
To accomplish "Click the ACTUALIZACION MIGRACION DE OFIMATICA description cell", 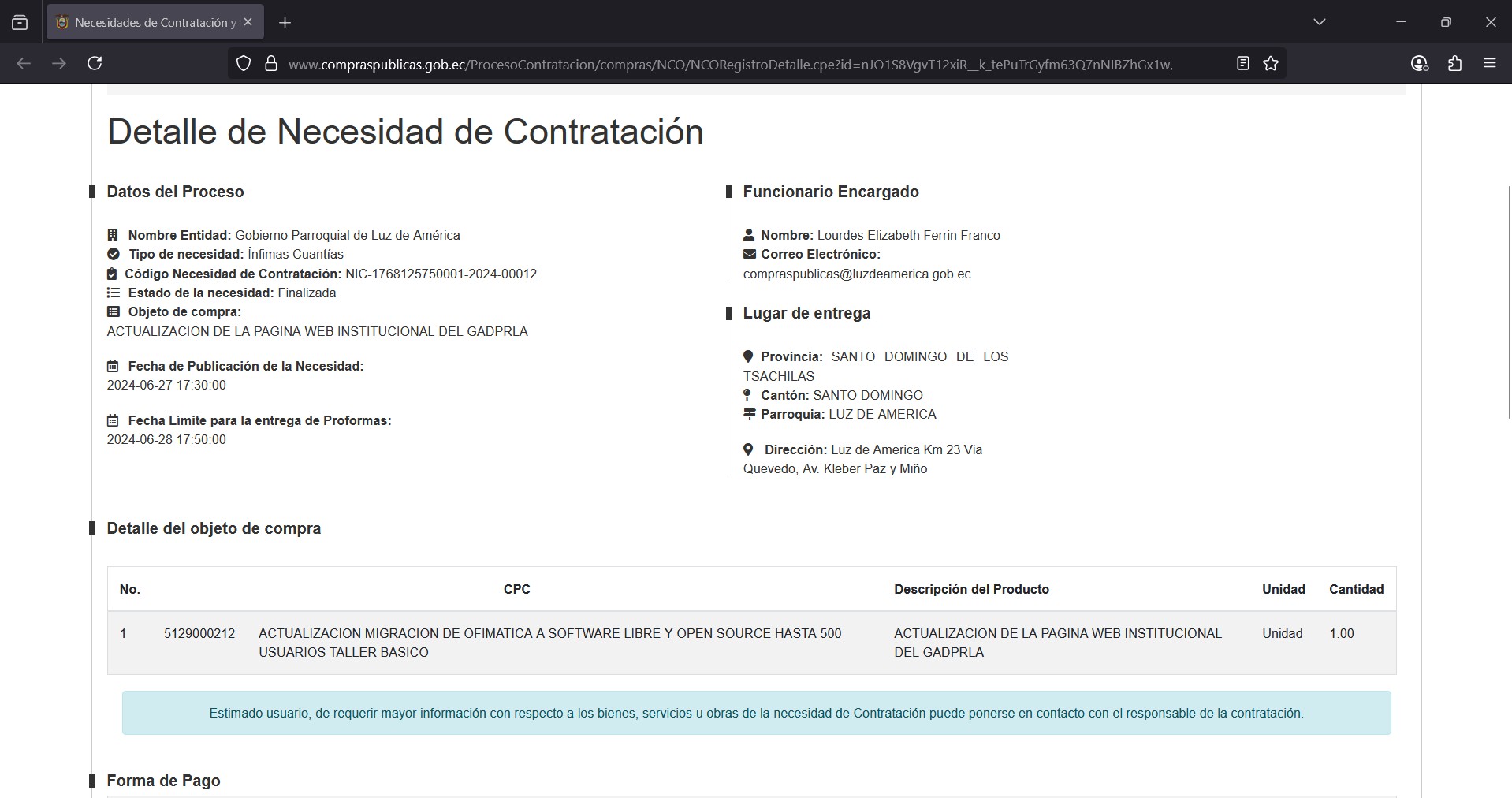I will click(x=550, y=643).
